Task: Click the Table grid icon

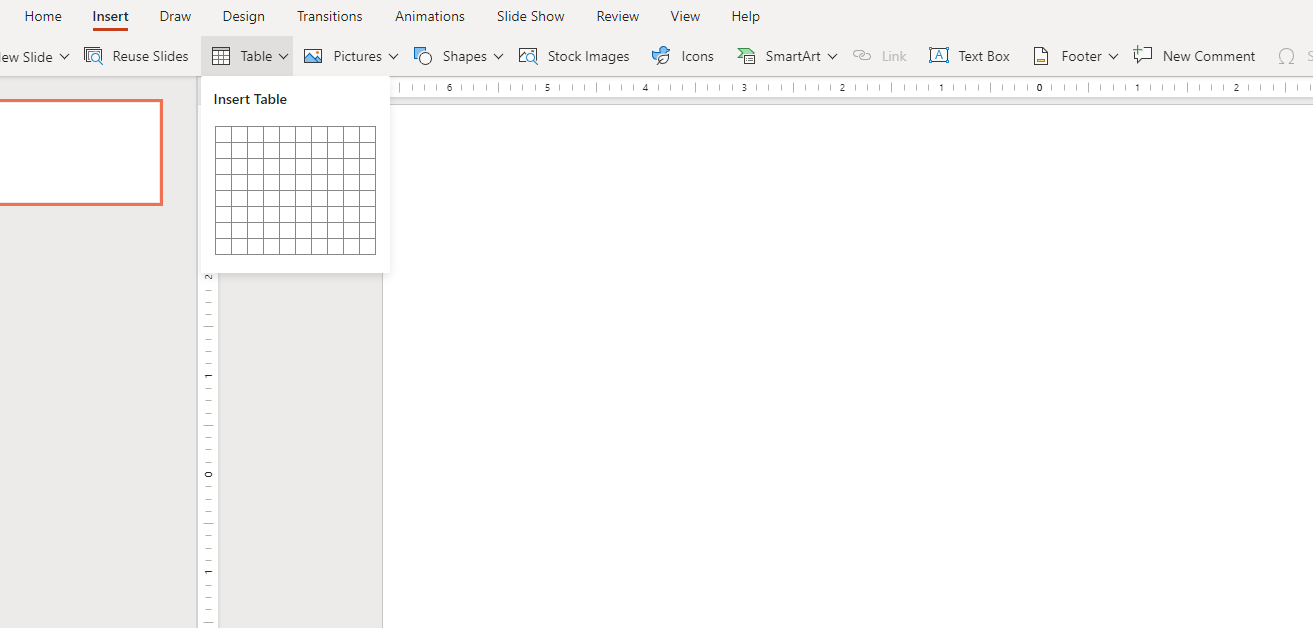Action: 221,56
